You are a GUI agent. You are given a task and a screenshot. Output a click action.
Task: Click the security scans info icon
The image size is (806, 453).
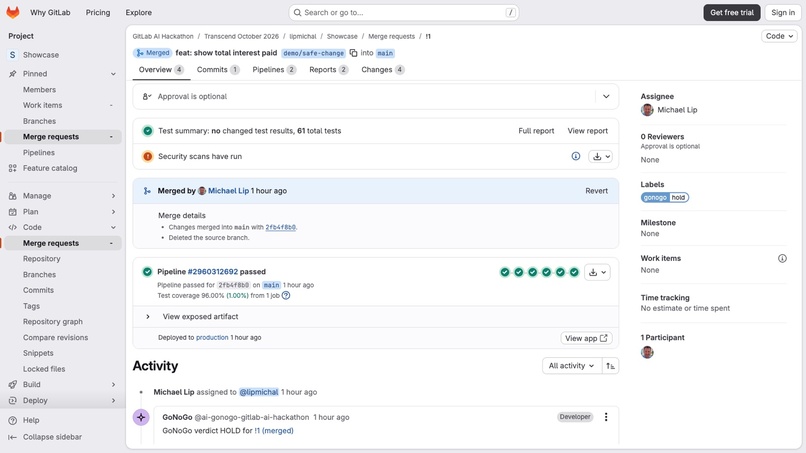[x=576, y=156]
